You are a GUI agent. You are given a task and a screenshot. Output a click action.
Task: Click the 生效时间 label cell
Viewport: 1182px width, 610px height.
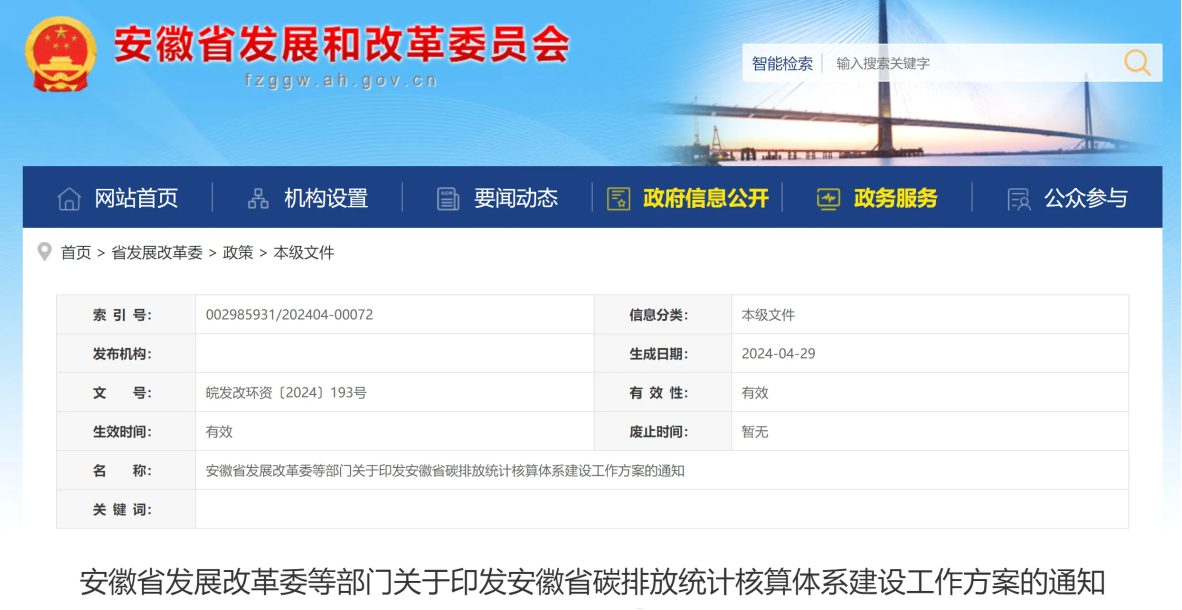click(126, 432)
